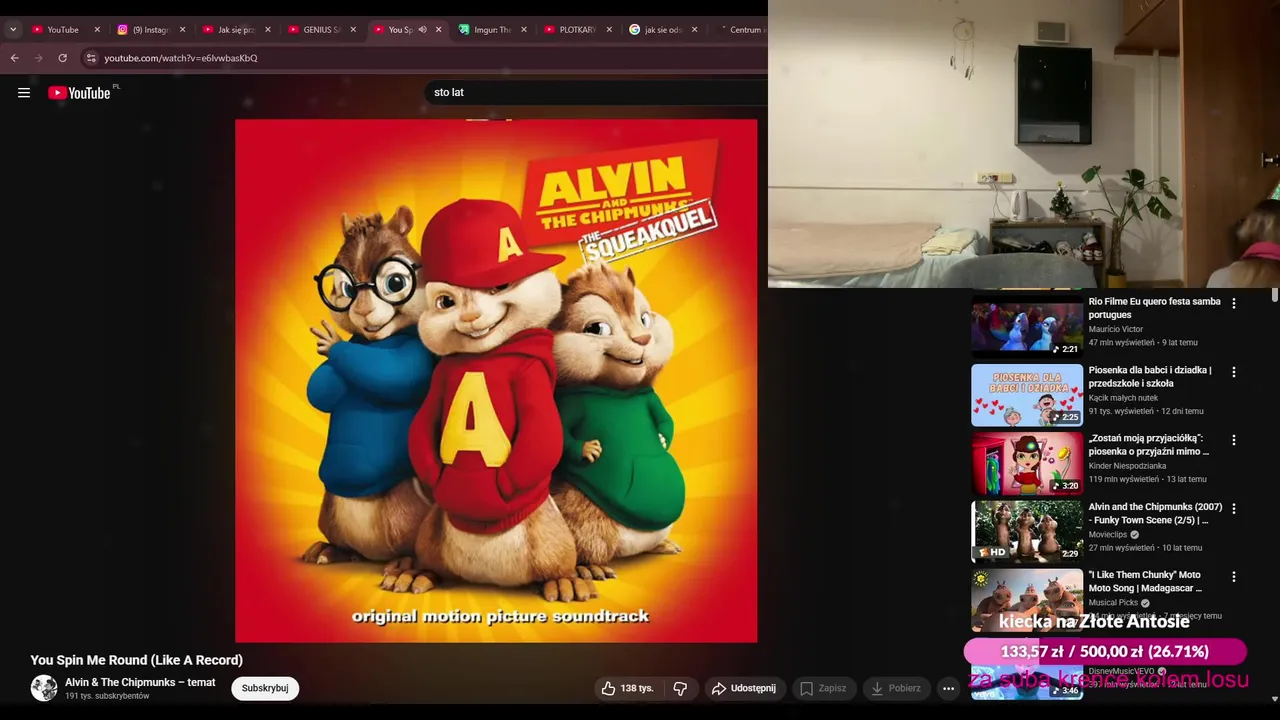Click the scrollbar down arrow in recommendations
This screenshot has width=1280, height=720.
click(x=1274, y=698)
